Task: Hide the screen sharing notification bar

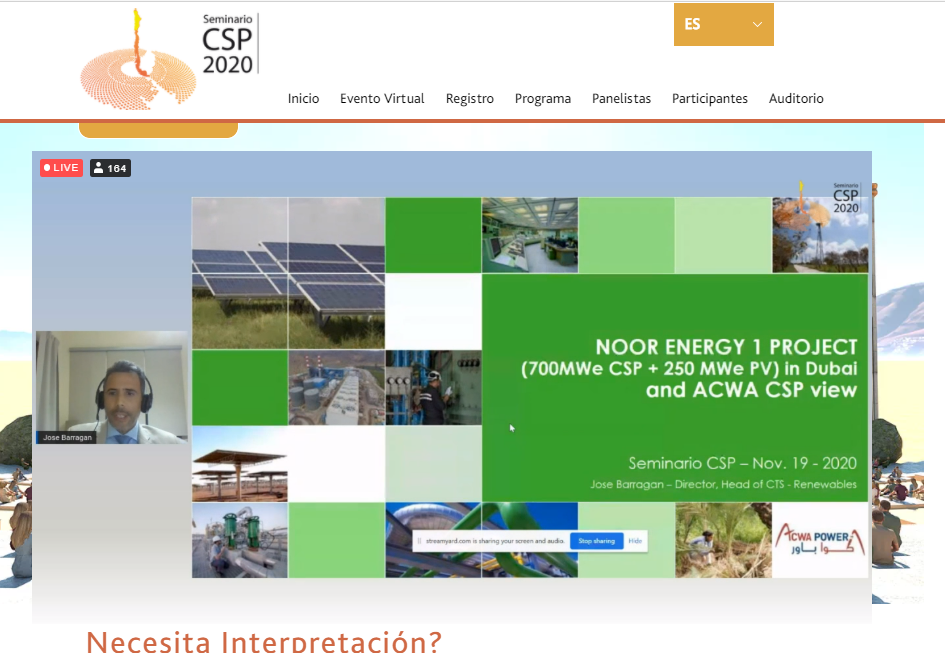Action: pyautogui.click(x=635, y=541)
